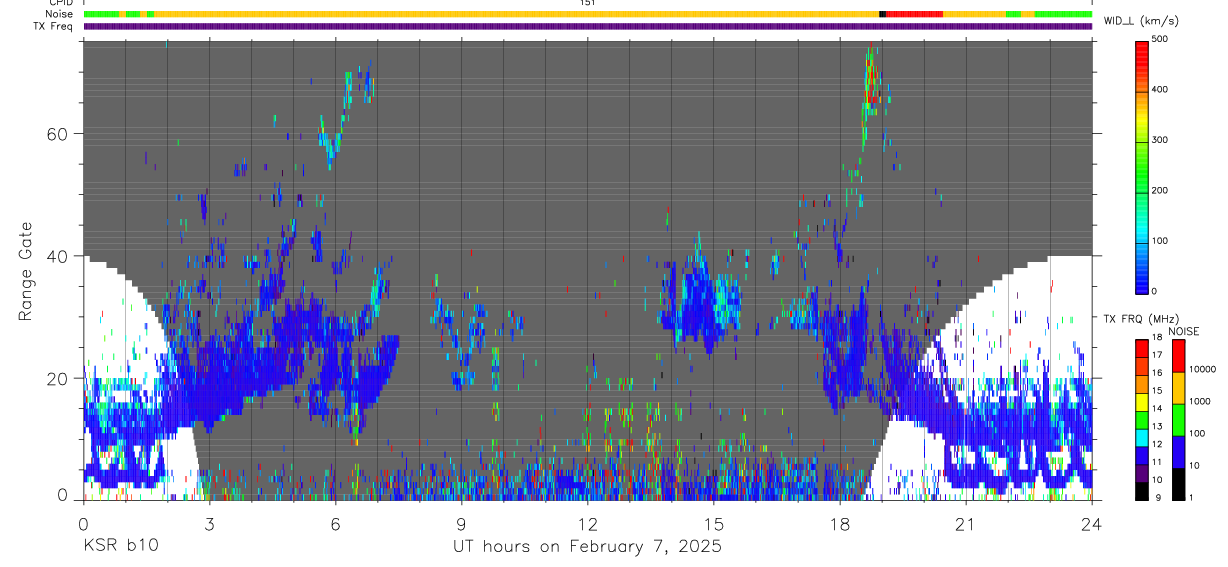Click the purple TX Freq strip
The image size is (1228, 567).
click(x=587, y=27)
